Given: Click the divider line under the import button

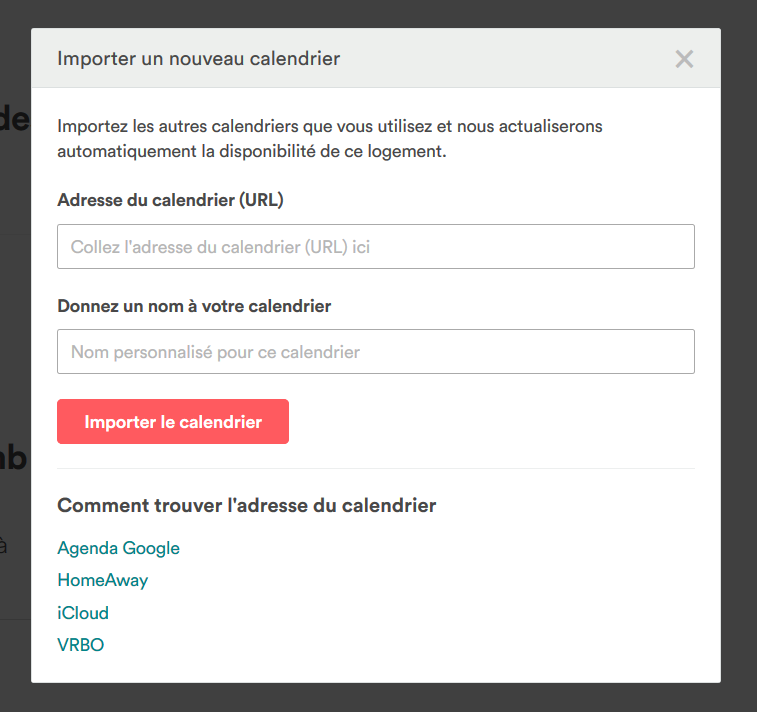Looking at the screenshot, I should pos(376,468).
